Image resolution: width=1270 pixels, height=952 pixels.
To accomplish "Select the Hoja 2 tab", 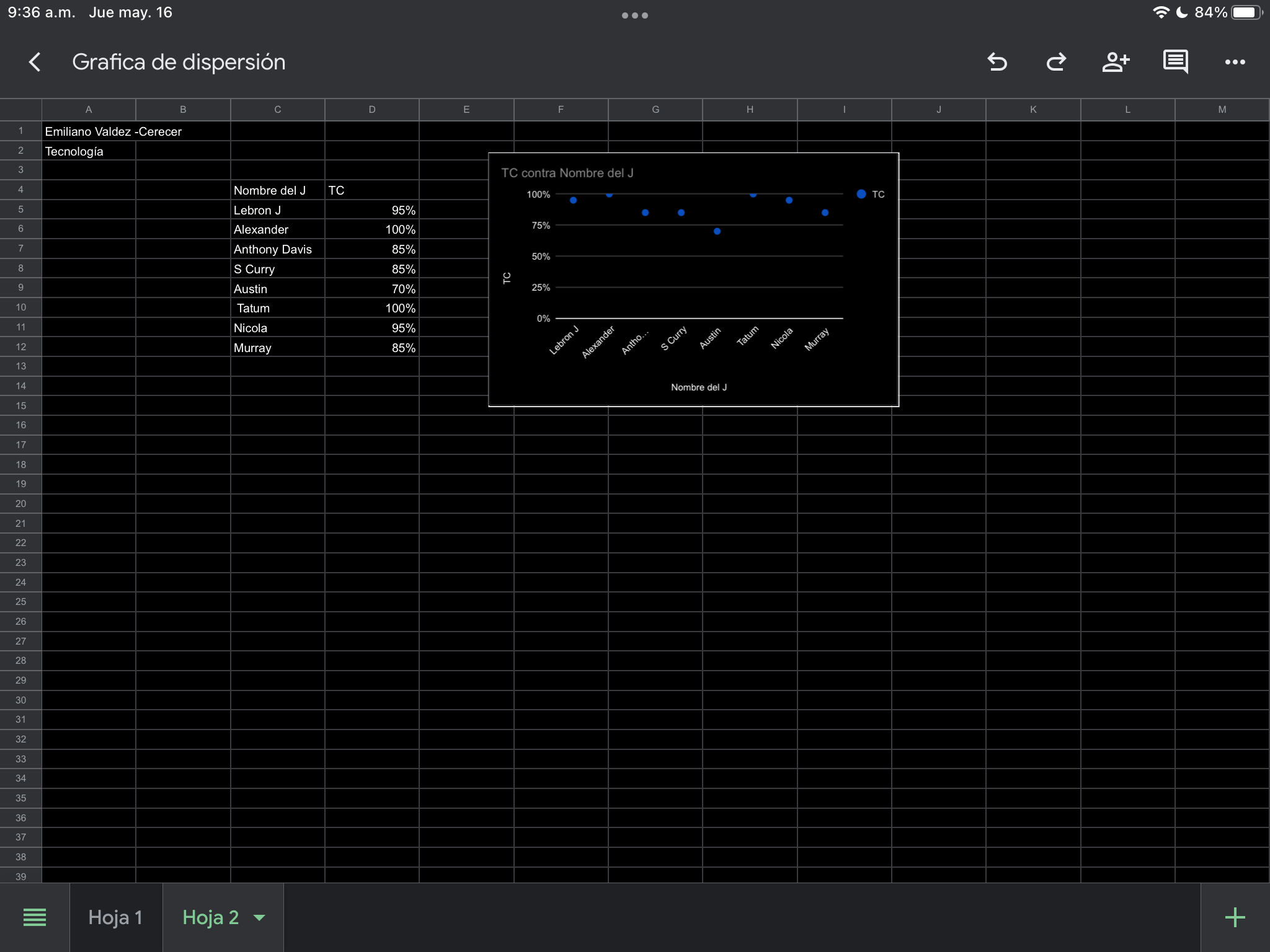I will tap(210, 917).
